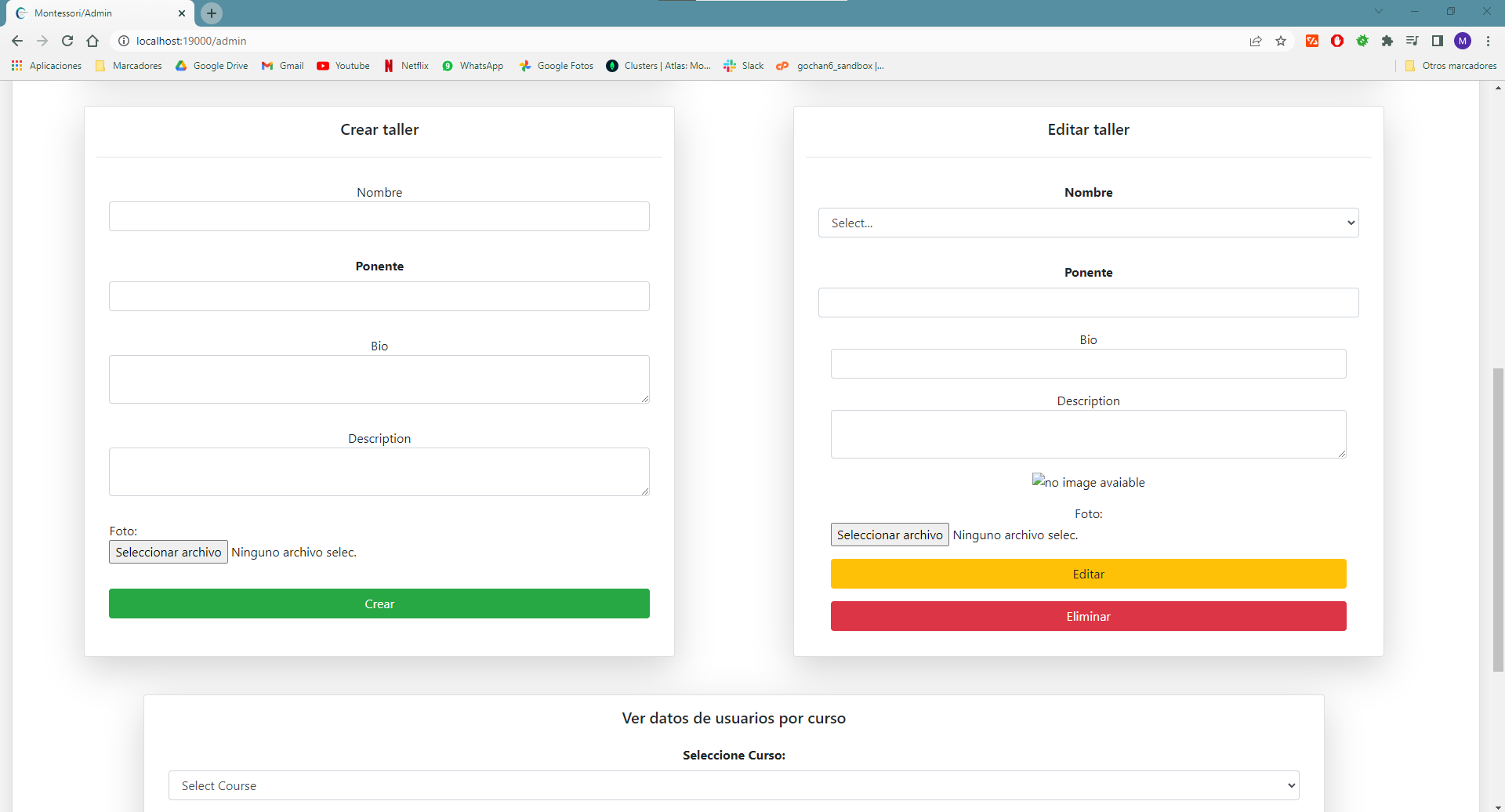Screen dimensions: 1505x812
Task: Choose a photo file in Crear taller
Action: (169, 552)
